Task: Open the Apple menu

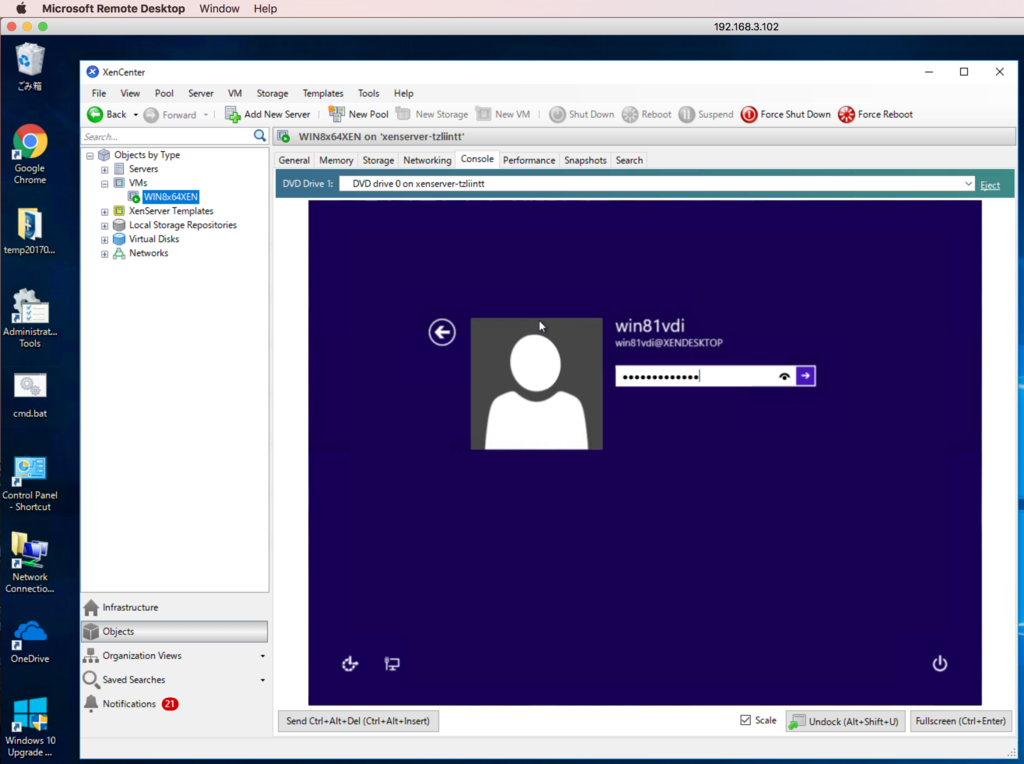Action: [21, 8]
